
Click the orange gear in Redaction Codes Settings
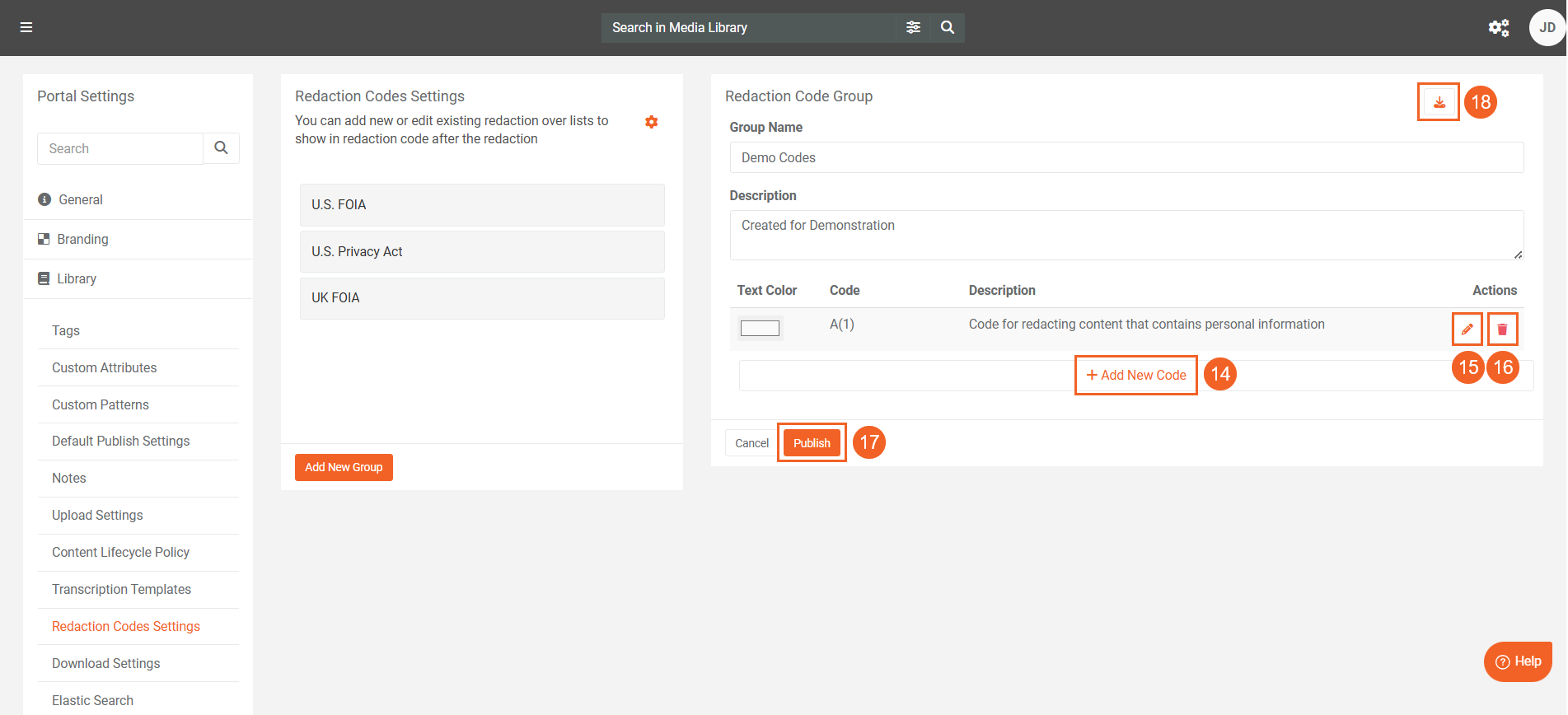pos(651,122)
